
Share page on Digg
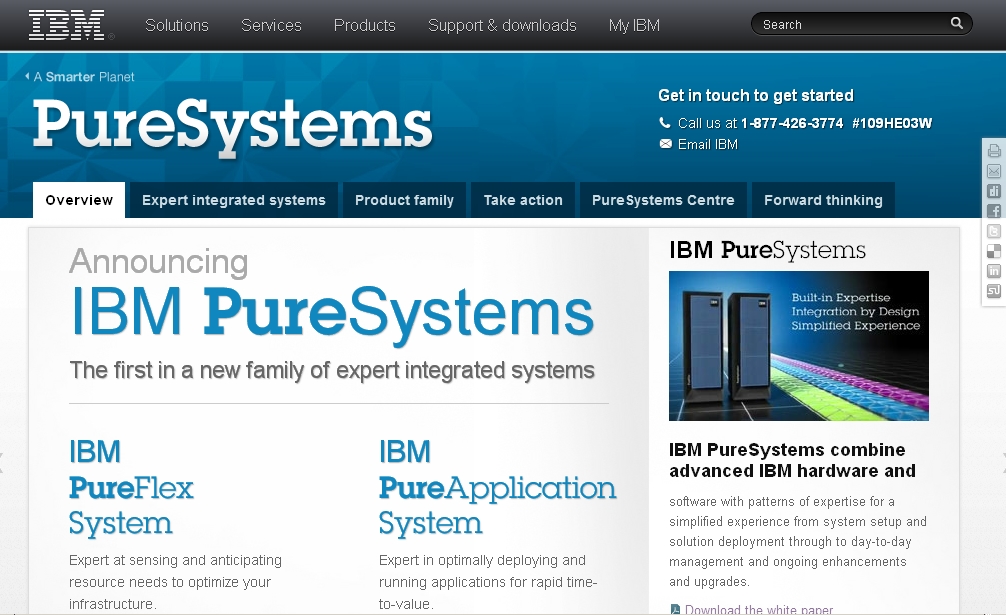click(x=994, y=191)
